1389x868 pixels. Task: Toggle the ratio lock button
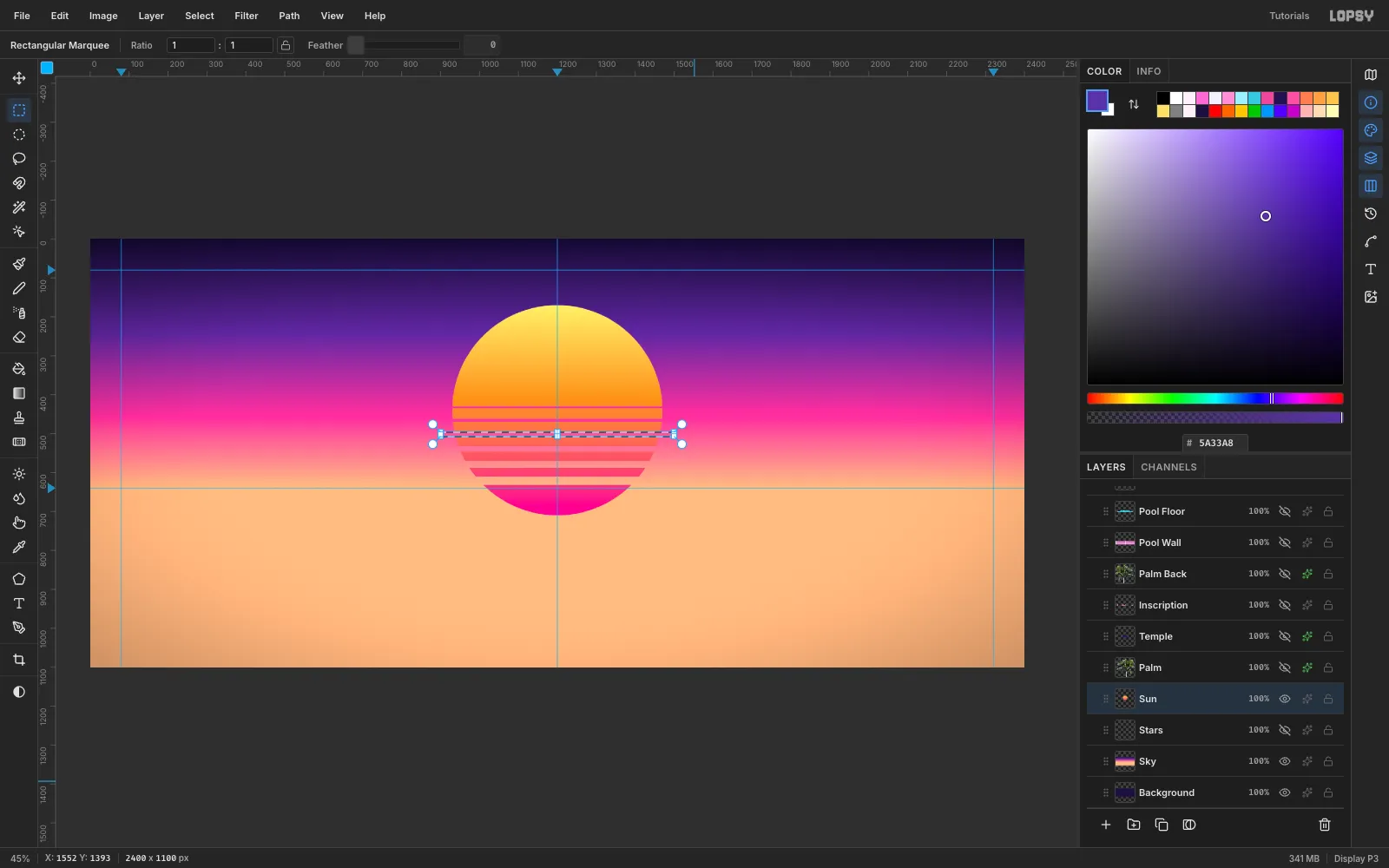[x=286, y=45]
